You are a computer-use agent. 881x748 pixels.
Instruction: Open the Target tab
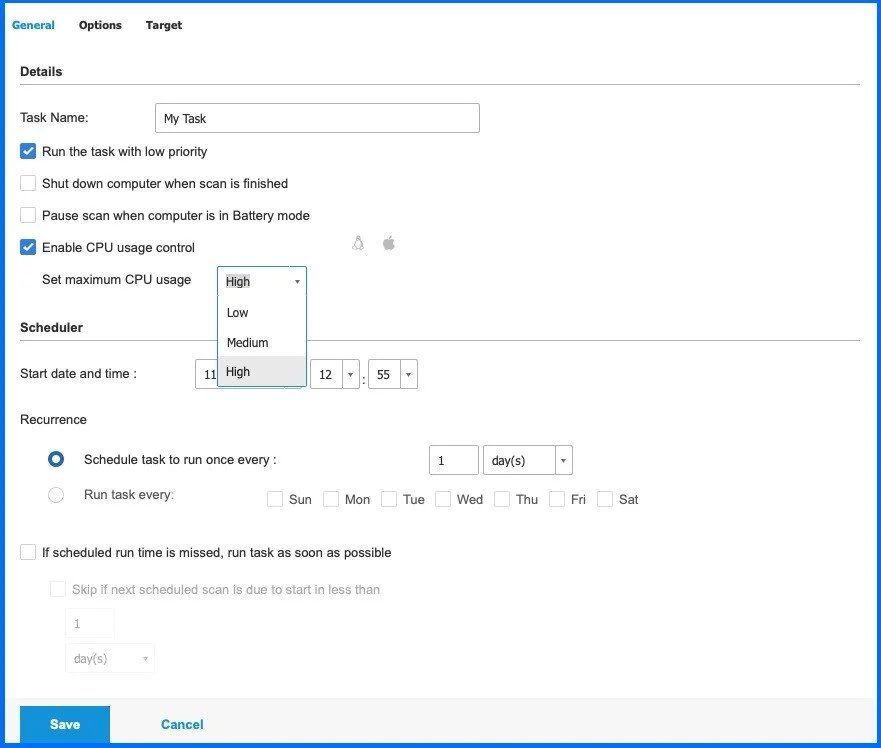point(164,25)
